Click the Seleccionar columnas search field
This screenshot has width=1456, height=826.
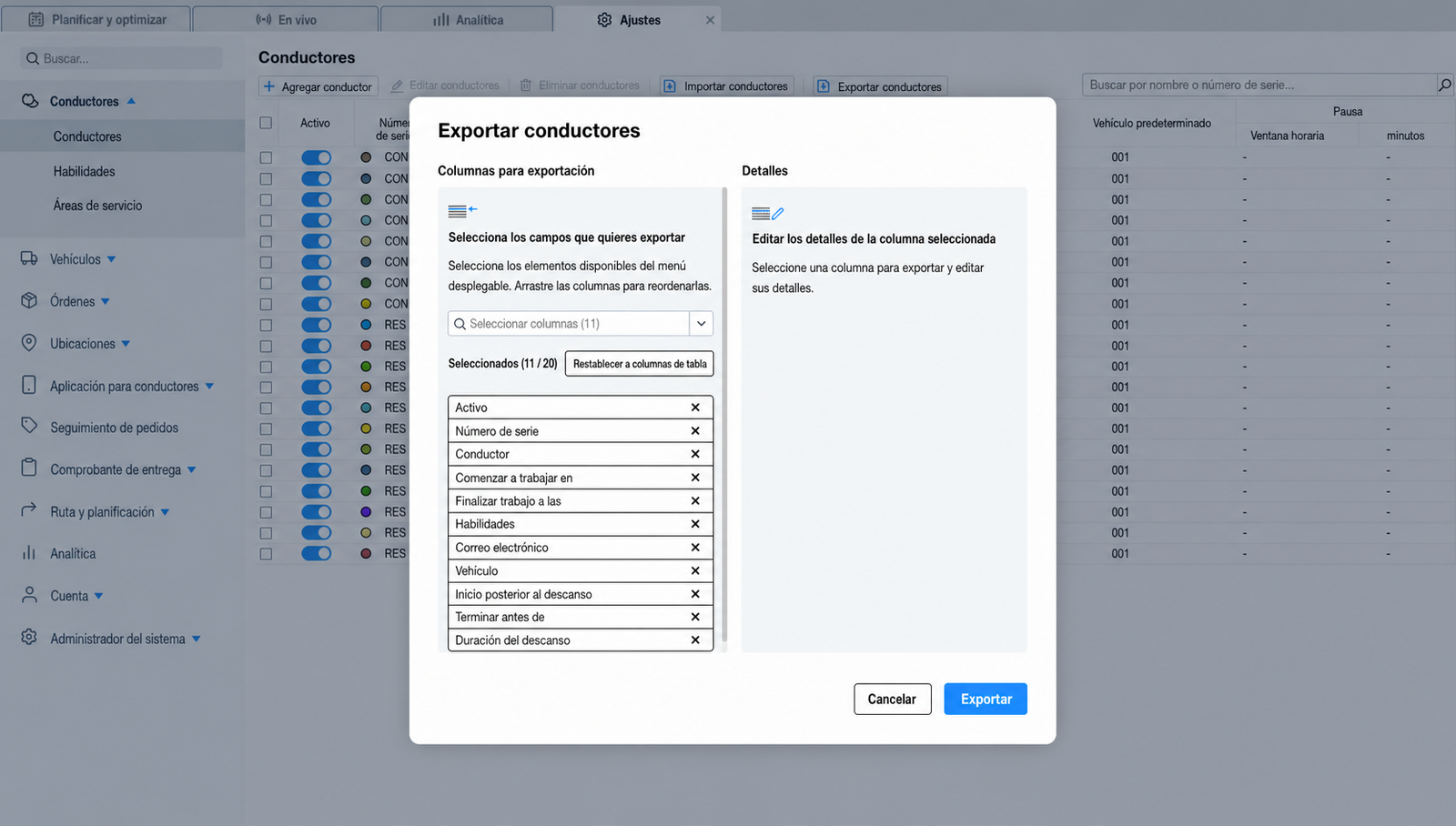tap(569, 324)
